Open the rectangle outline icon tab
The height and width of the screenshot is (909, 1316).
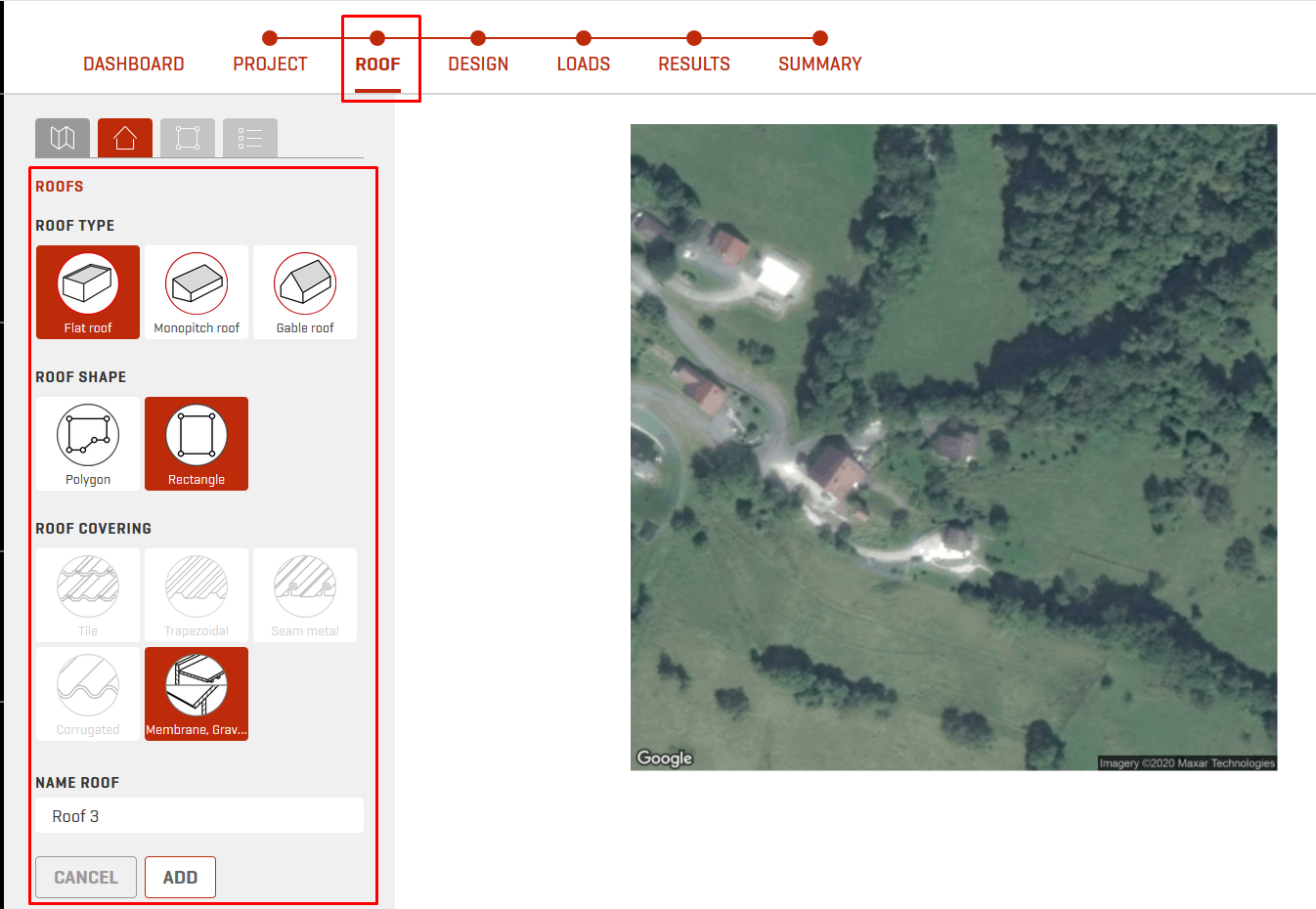tap(188, 138)
